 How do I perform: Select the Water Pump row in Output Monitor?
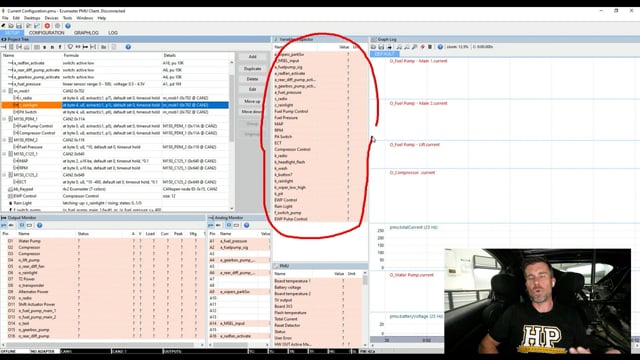(103, 241)
